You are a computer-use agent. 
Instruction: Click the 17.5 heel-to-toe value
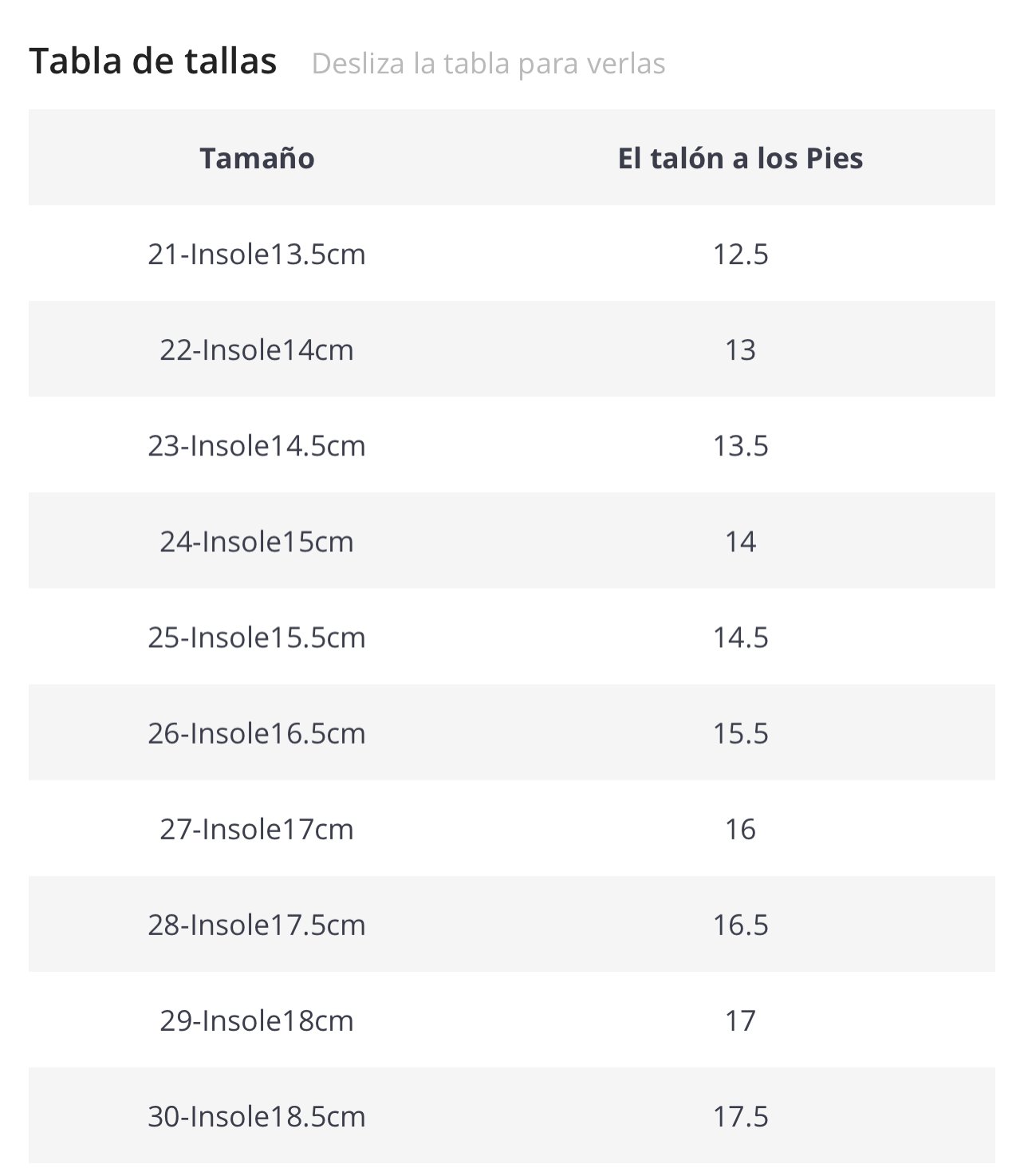click(740, 1116)
